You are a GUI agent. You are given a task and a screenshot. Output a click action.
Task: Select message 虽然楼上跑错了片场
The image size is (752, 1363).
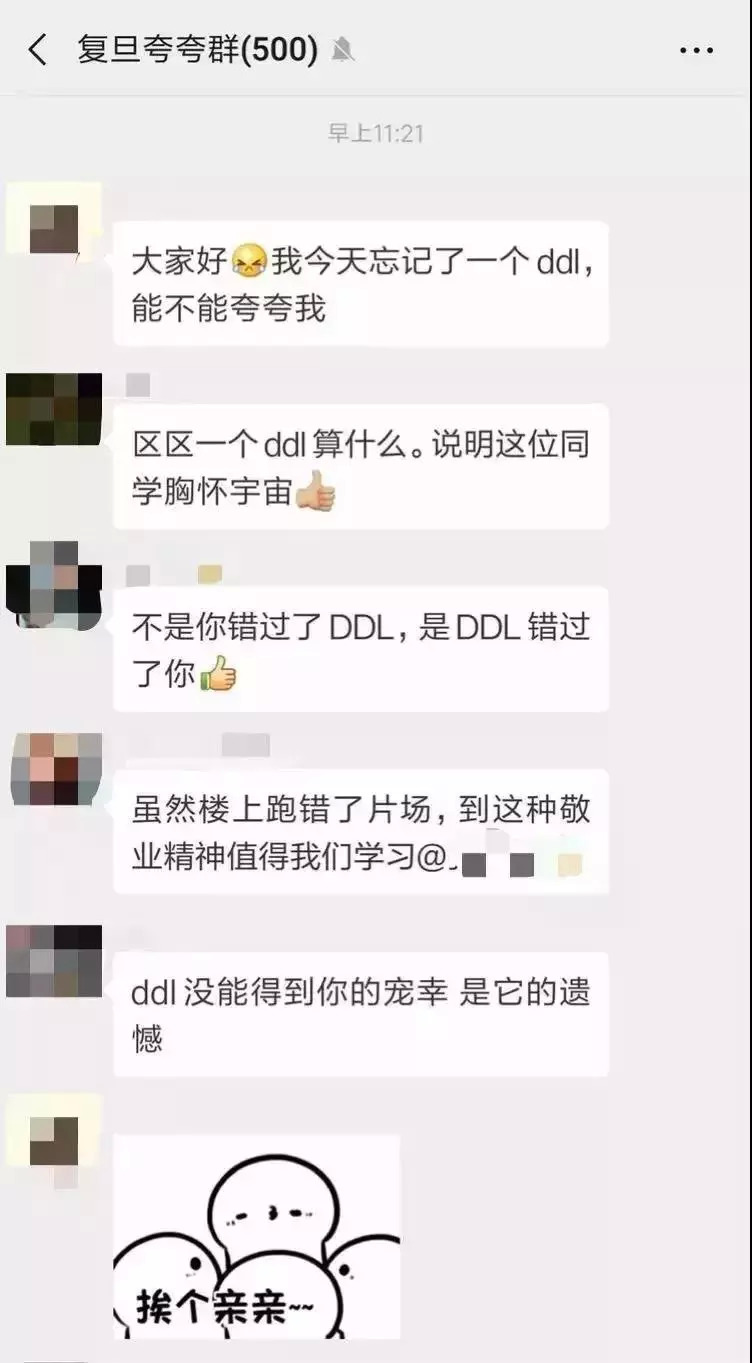(361, 832)
